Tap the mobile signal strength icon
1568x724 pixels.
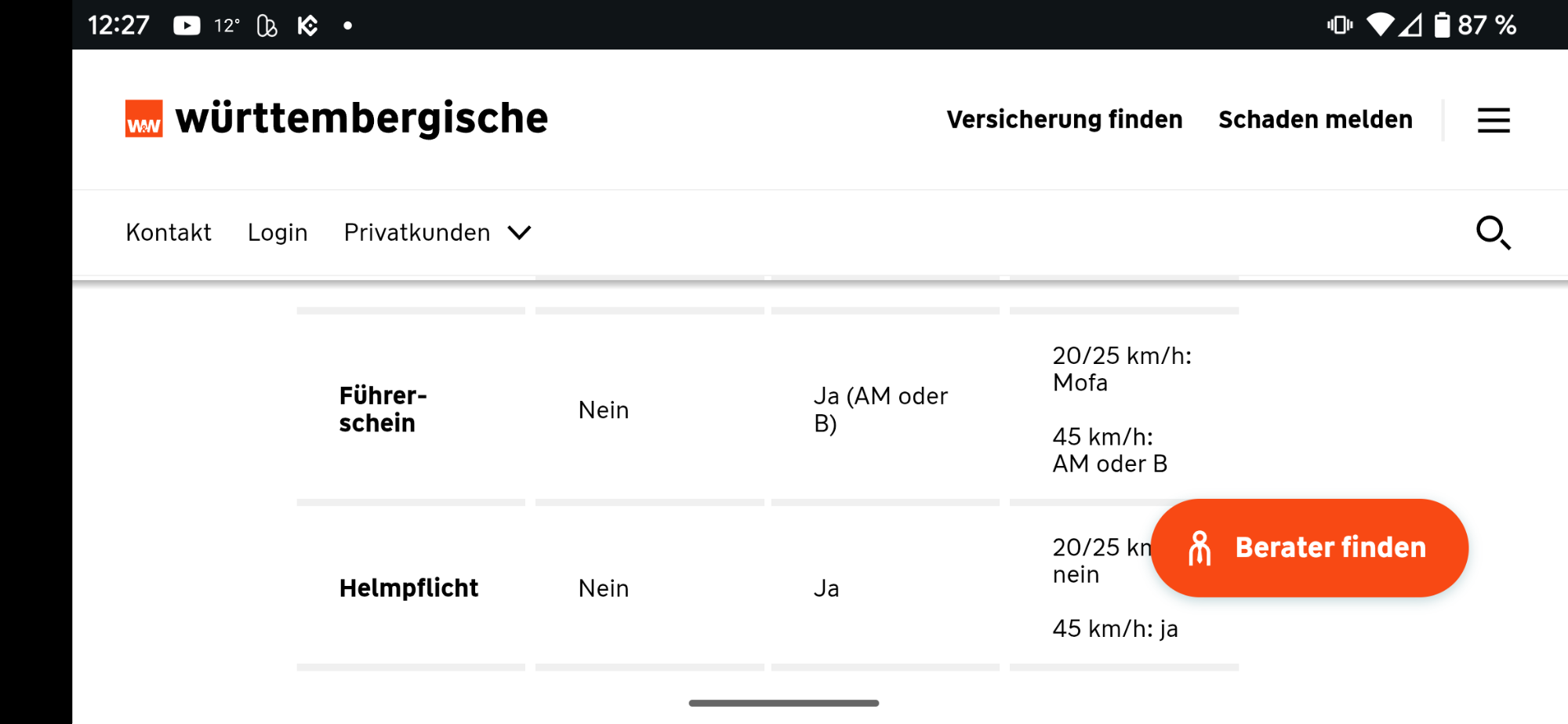coord(1411,26)
